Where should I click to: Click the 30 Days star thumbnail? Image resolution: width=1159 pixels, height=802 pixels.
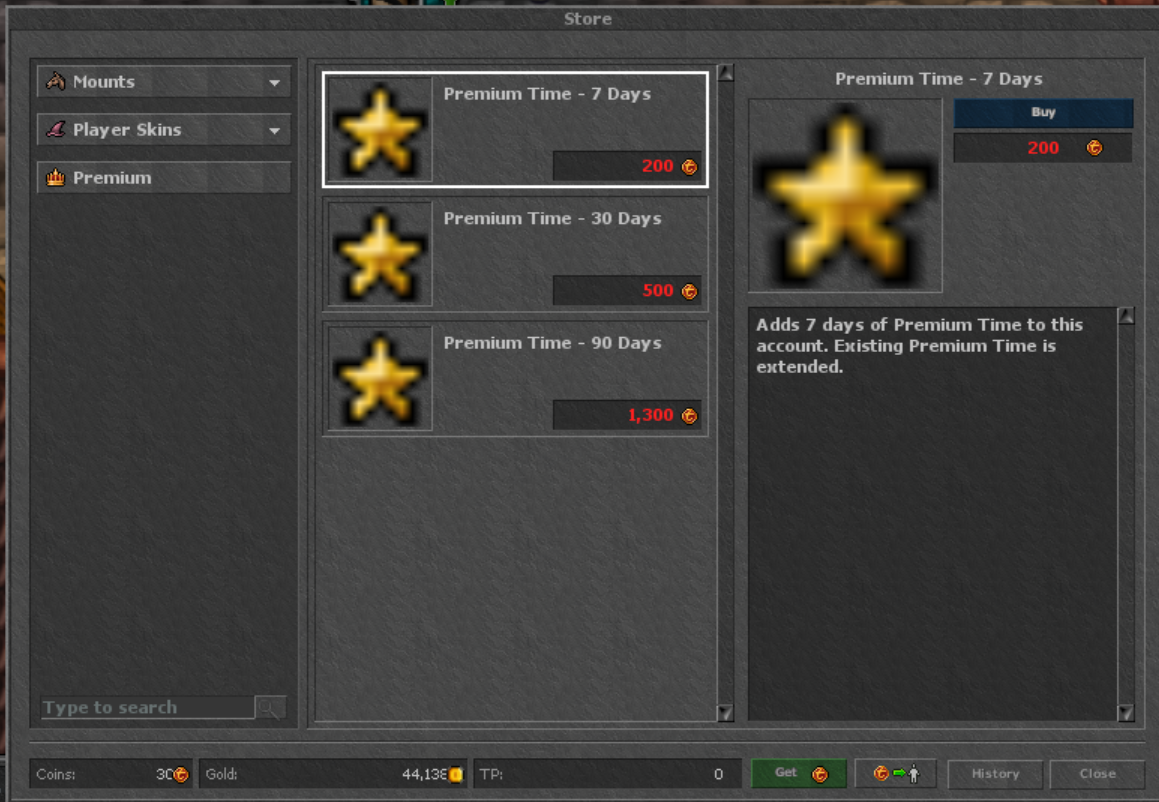click(379, 254)
